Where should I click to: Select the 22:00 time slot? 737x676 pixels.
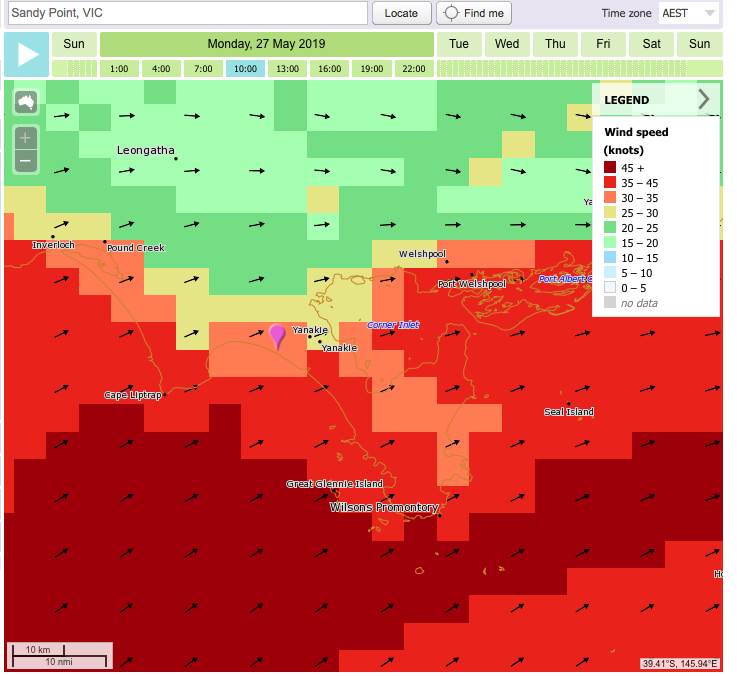tap(413, 69)
